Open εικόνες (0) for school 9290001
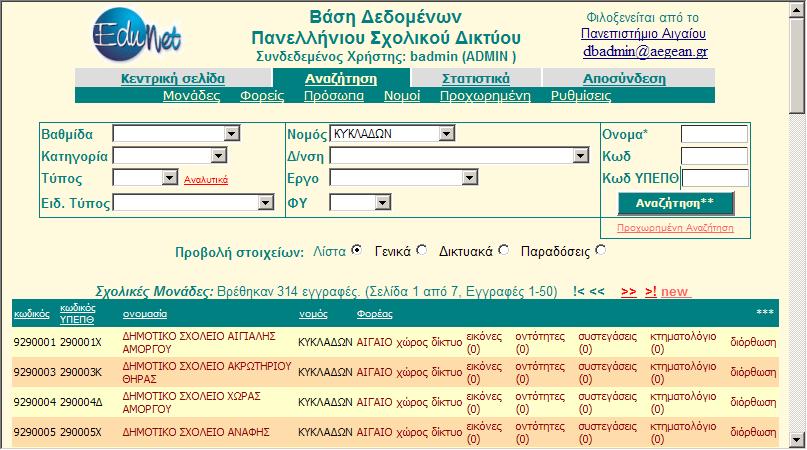Viewport: 807px width, 450px height. (484, 342)
